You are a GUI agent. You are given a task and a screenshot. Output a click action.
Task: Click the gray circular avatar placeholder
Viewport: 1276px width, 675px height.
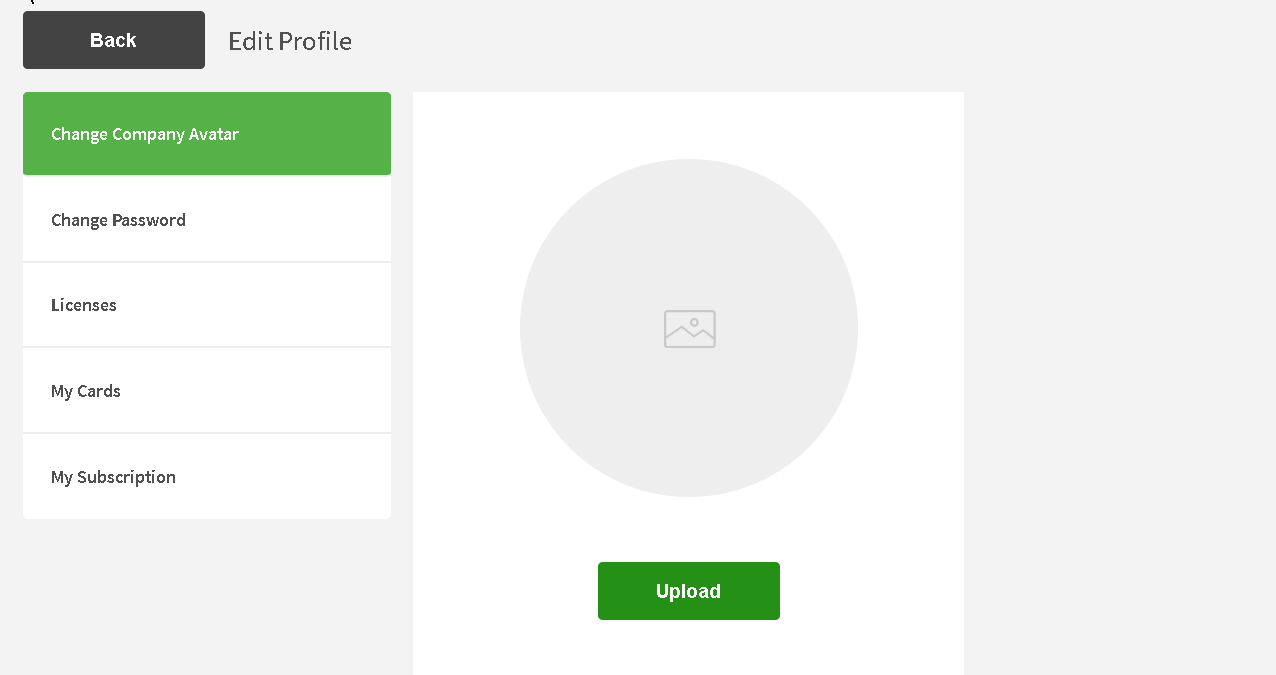click(689, 328)
